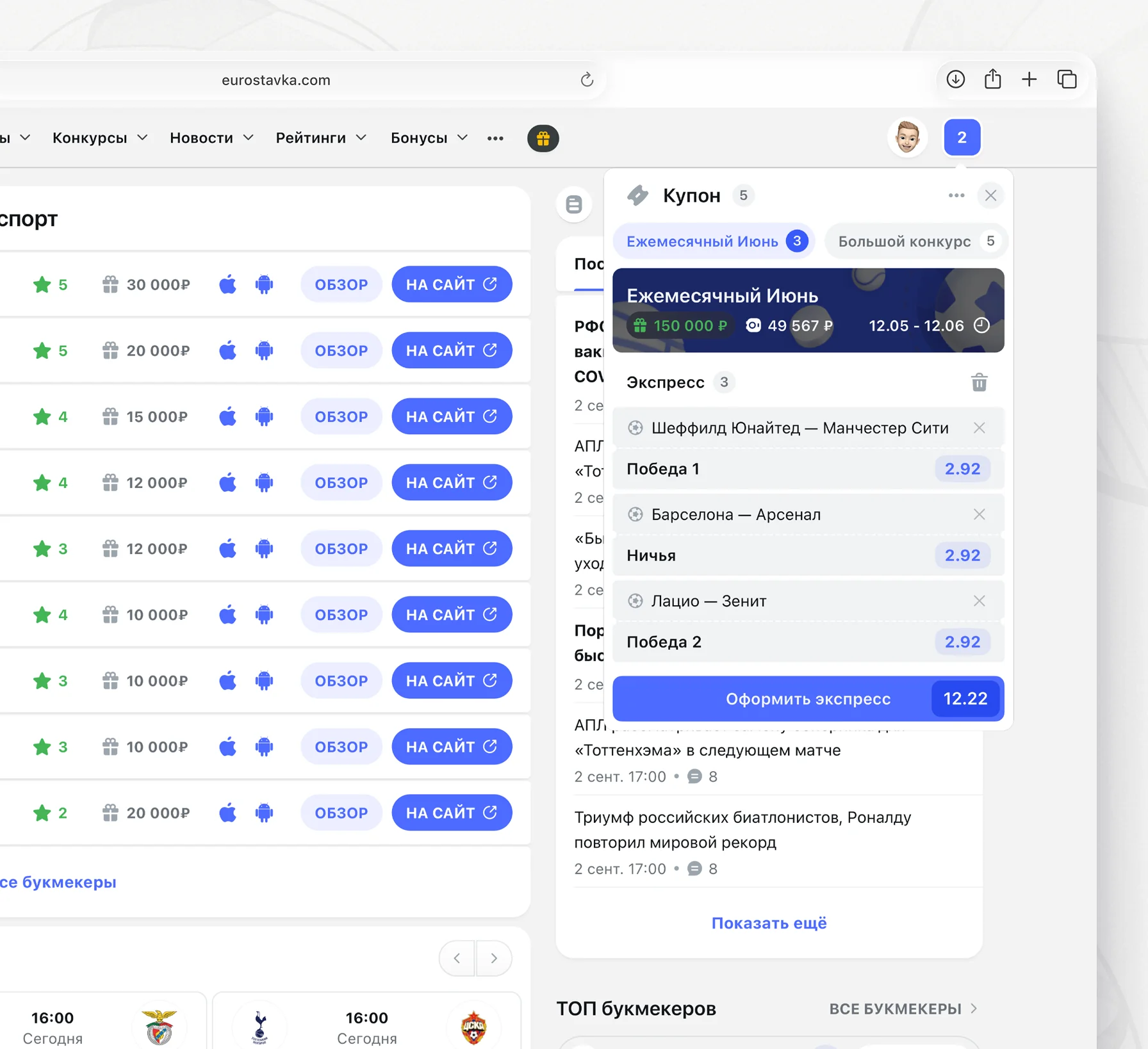Click НА САЙТ in the star 2 row
Screen dimensions: 1148x1049
tap(452, 813)
